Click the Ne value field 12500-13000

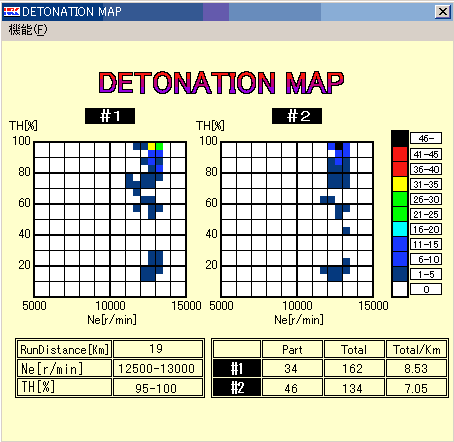tap(158, 368)
